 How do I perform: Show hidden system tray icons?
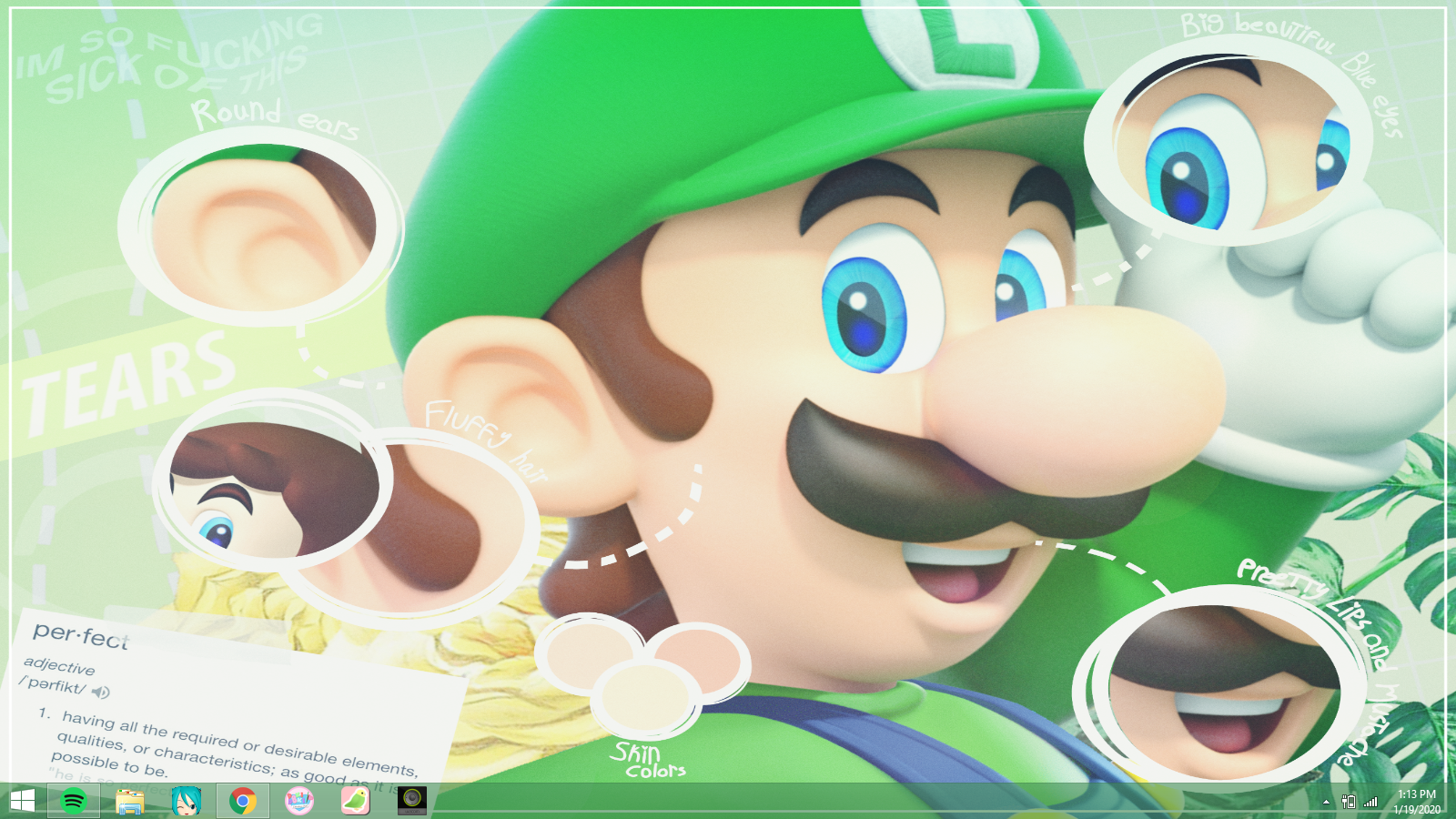[1326, 802]
